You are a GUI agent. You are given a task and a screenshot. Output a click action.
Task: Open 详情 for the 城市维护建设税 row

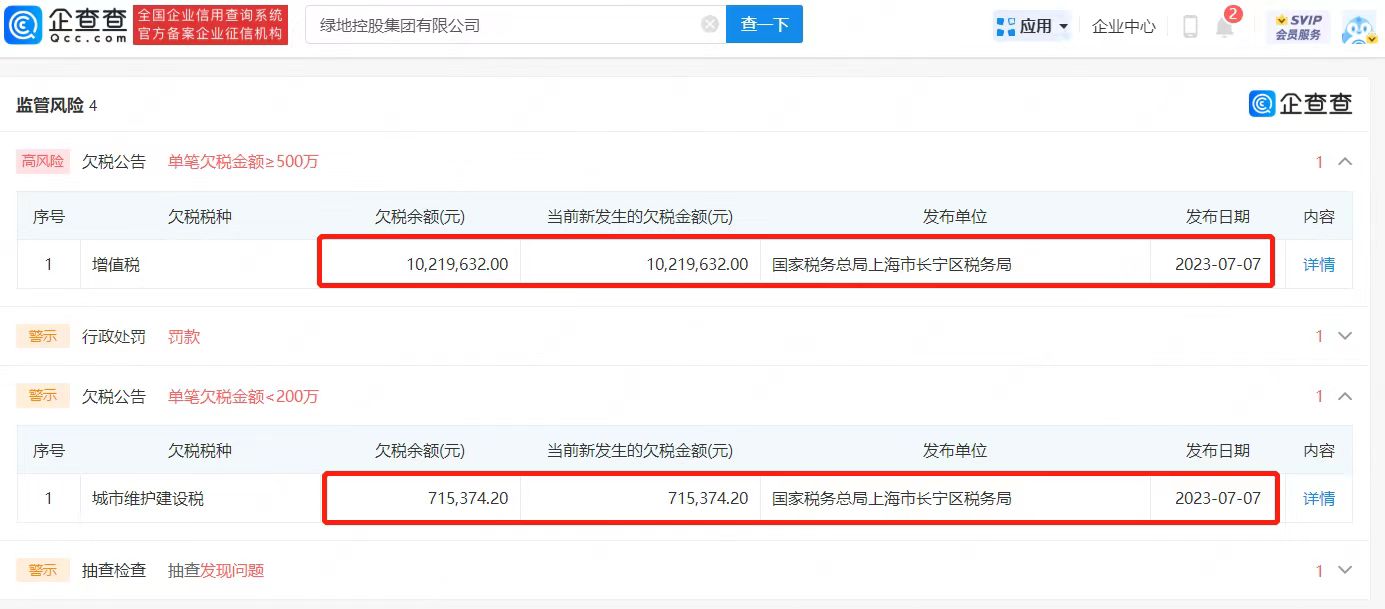1319,498
